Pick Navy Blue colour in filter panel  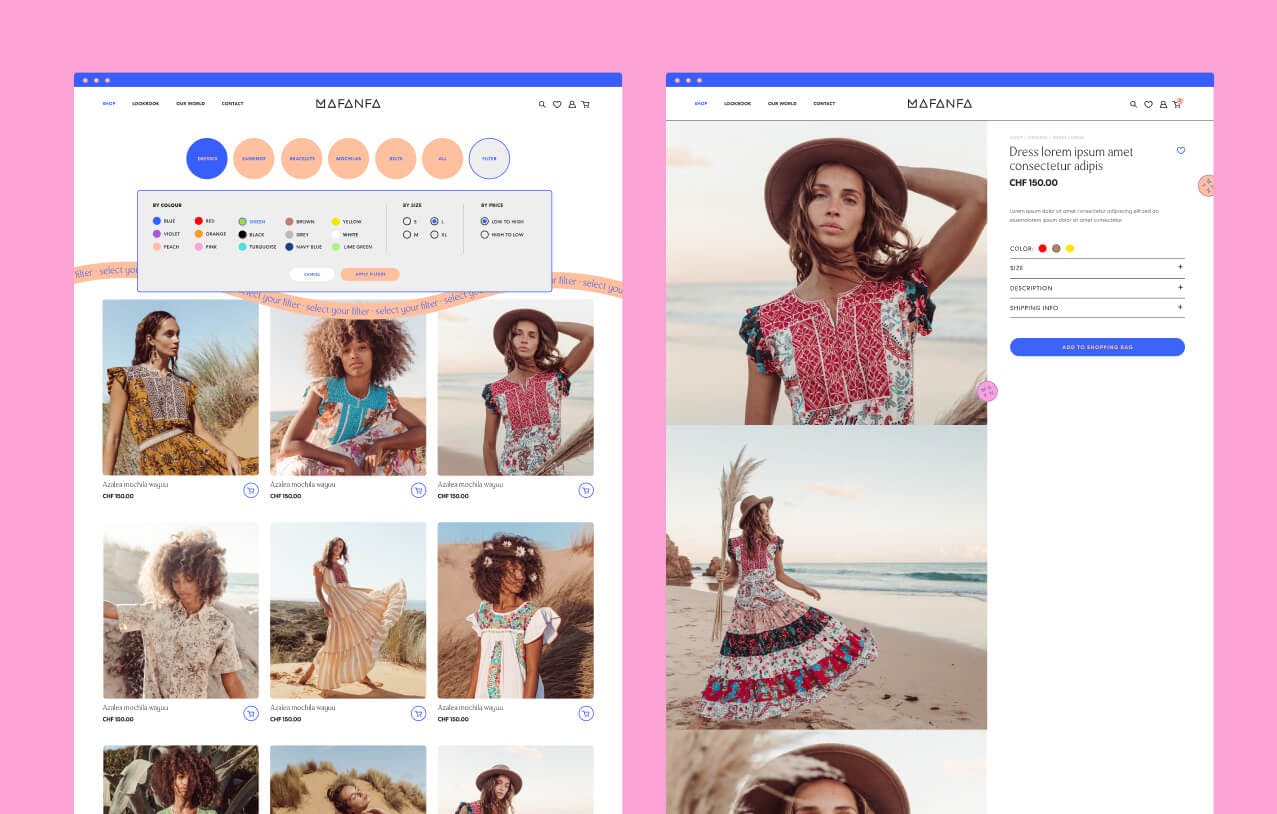pyautogui.click(x=289, y=247)
